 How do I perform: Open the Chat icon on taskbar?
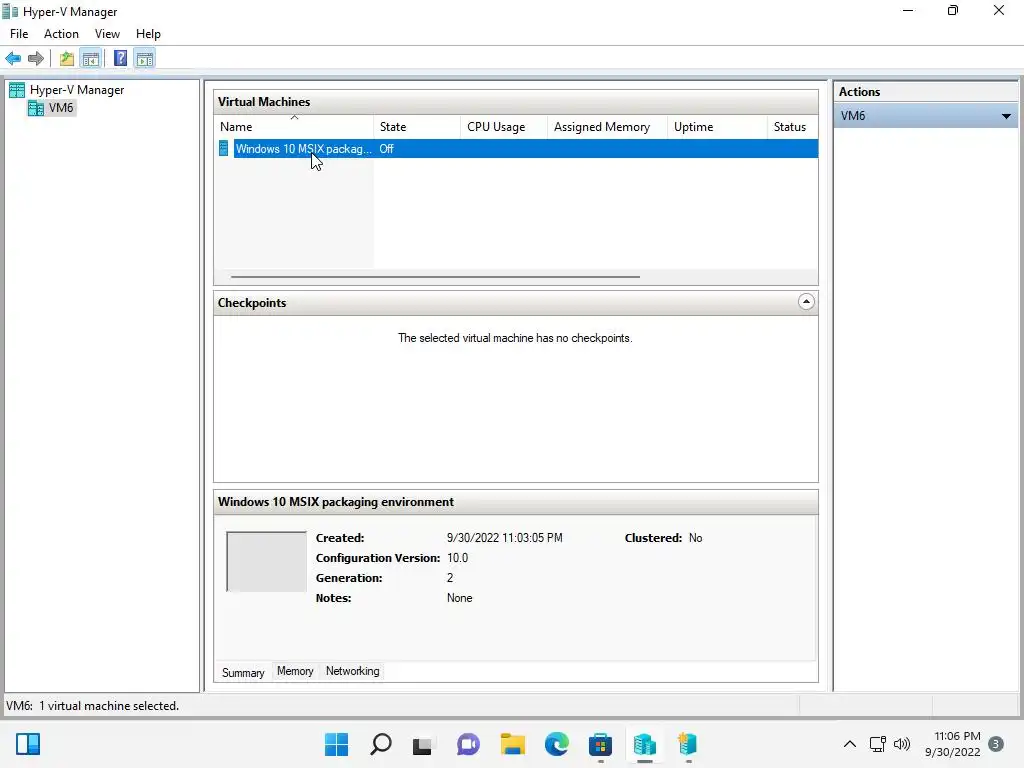(x=468, y=744)
